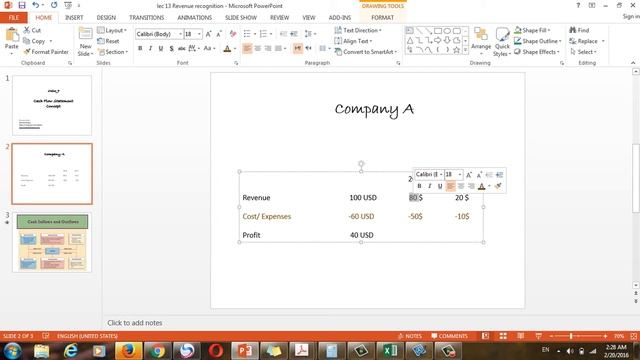Open the Select dropdown in Editing group
Screen dimensions: 640x360
click(583, 52)
